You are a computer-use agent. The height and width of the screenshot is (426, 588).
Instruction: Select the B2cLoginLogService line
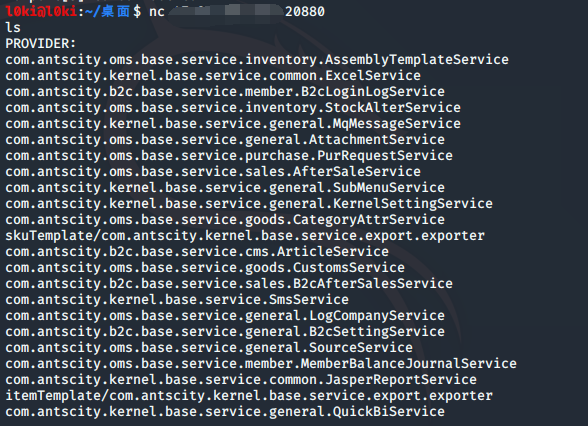(225, 92)
